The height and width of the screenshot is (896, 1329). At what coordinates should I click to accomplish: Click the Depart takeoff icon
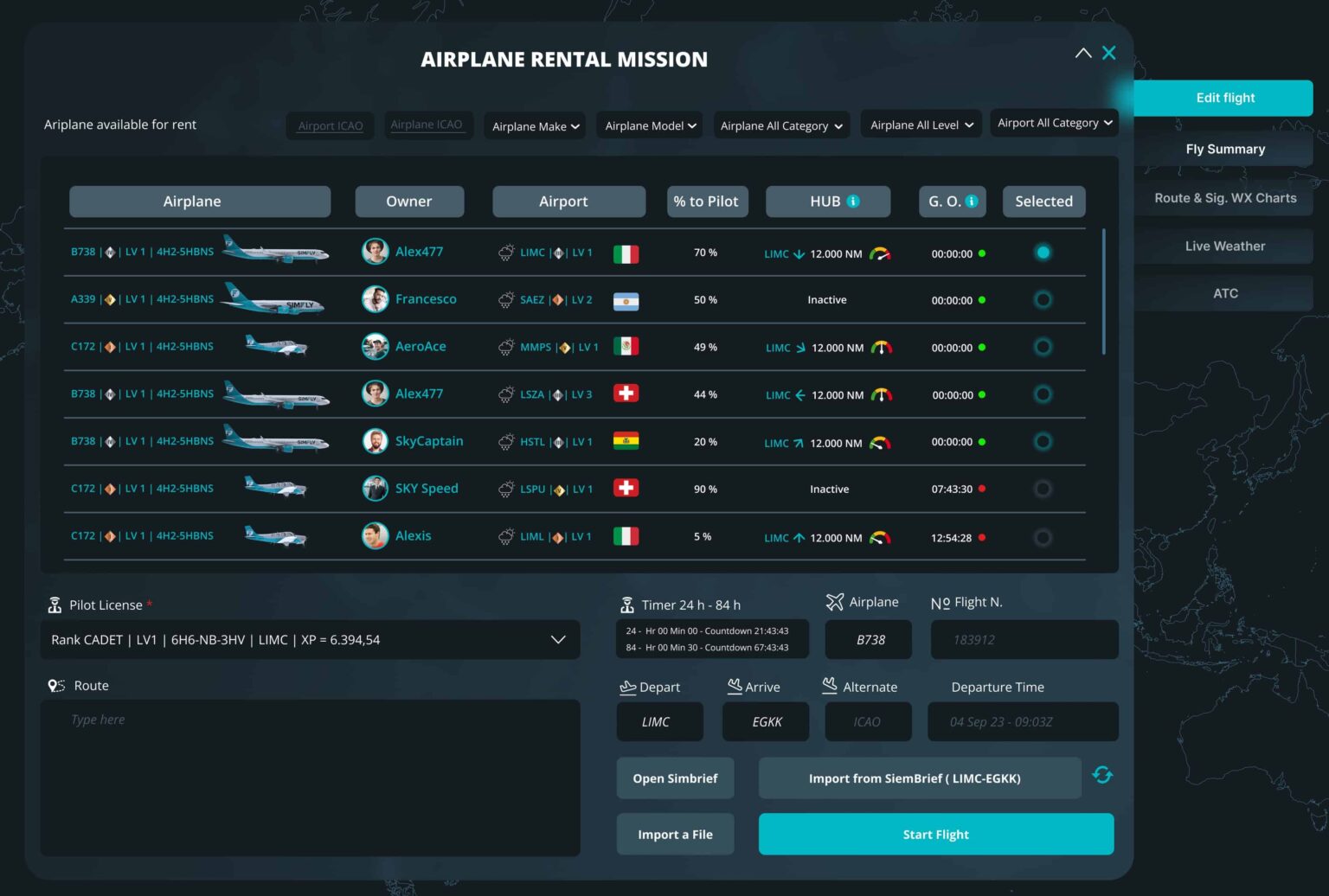[x=629, y=685]
